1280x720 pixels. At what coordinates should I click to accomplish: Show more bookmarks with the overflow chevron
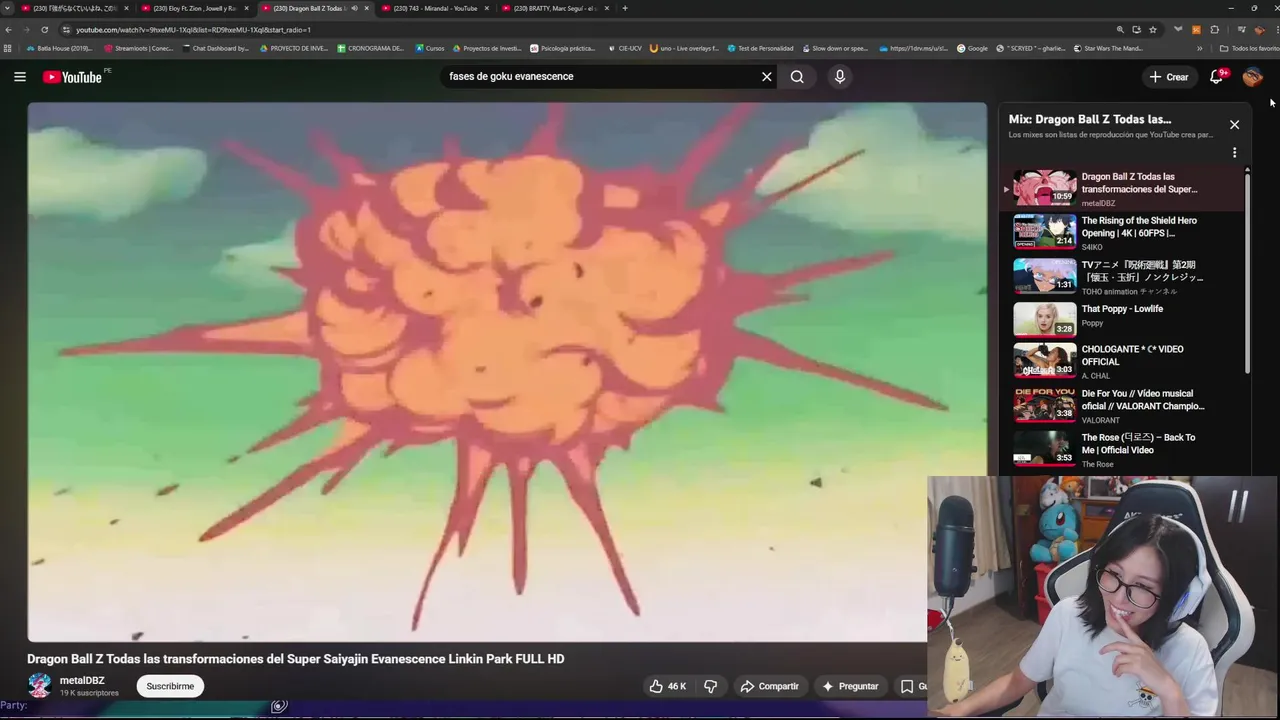click(x=1199, y=48)
